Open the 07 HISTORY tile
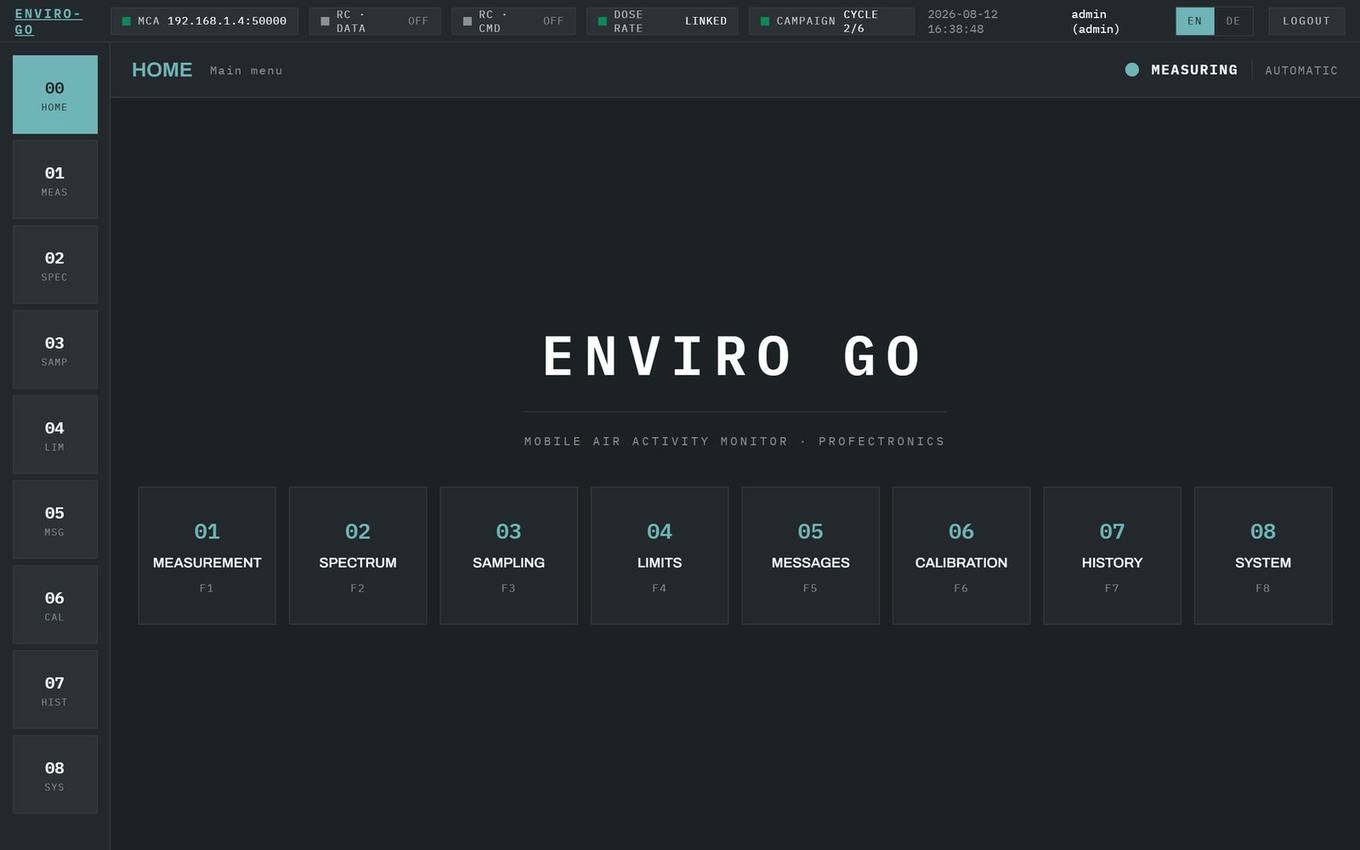 tap(1112, 556)
